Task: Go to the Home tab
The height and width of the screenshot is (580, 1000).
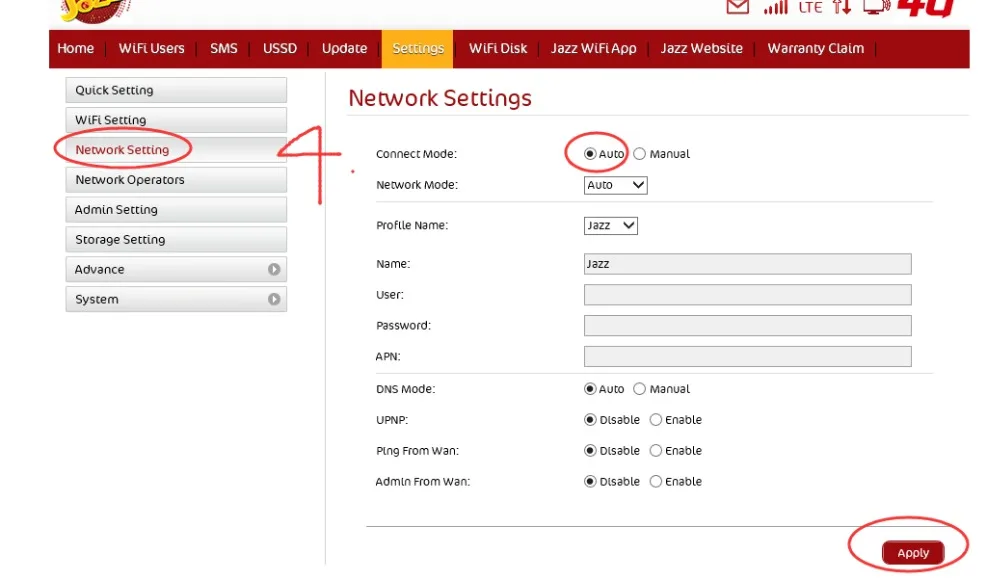Action: (75, 48)
